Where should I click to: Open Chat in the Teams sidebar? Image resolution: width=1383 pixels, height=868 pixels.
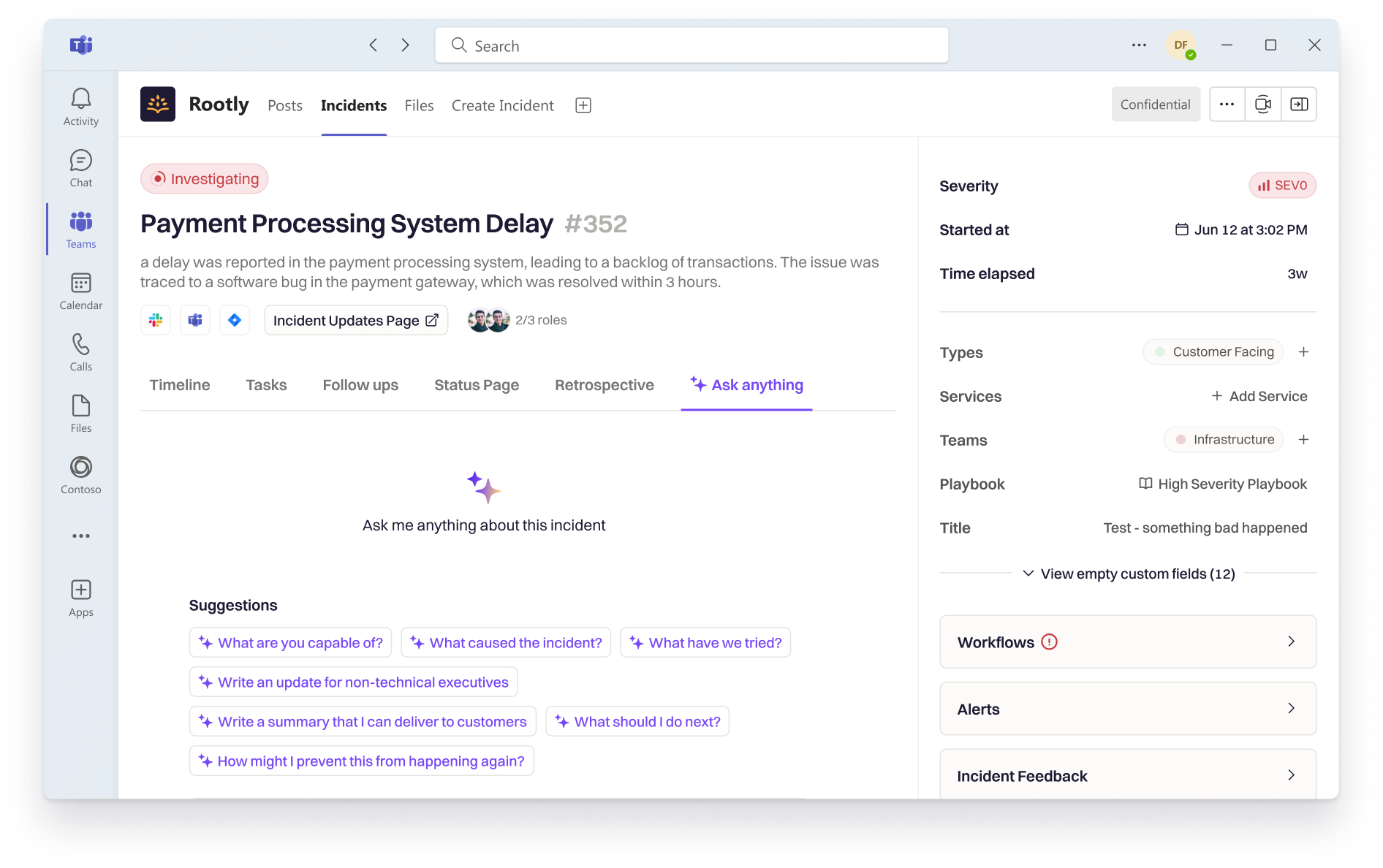click(x=80, y=169)
